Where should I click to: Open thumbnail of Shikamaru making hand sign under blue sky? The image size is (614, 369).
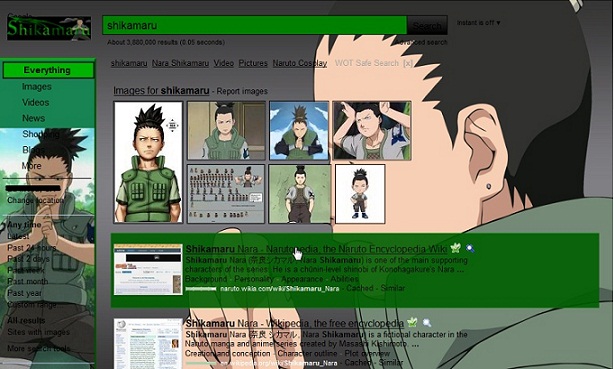[x=299, y=130]
